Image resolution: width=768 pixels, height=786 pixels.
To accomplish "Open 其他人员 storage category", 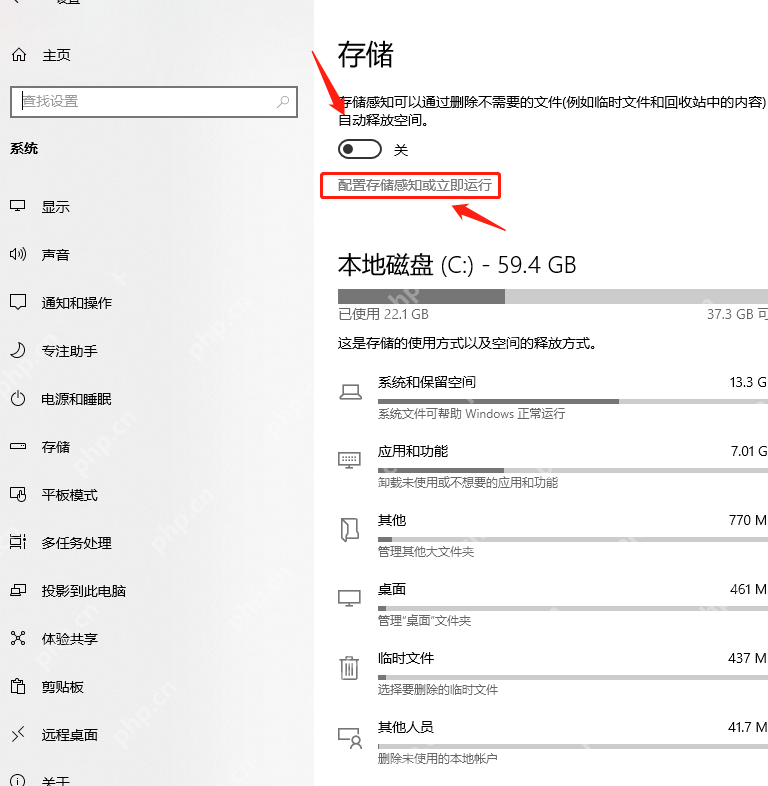I will 553,742.
